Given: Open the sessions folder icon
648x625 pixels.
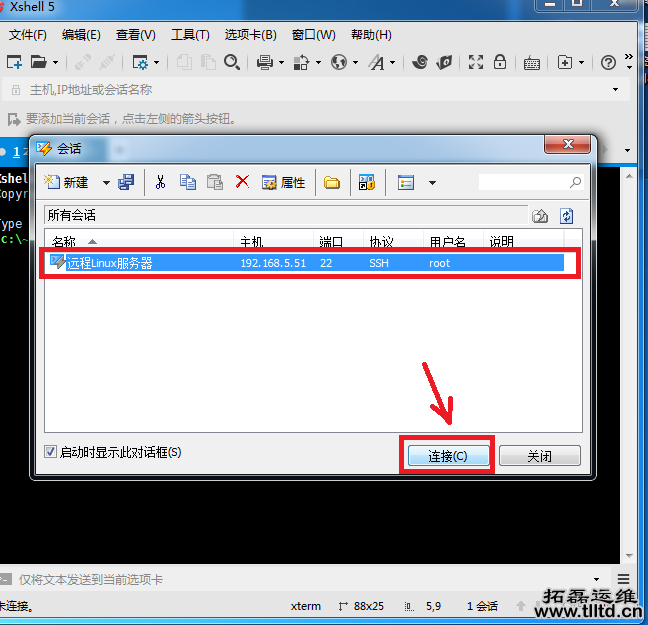Looking at the screenshot, I should pos(331,182).
